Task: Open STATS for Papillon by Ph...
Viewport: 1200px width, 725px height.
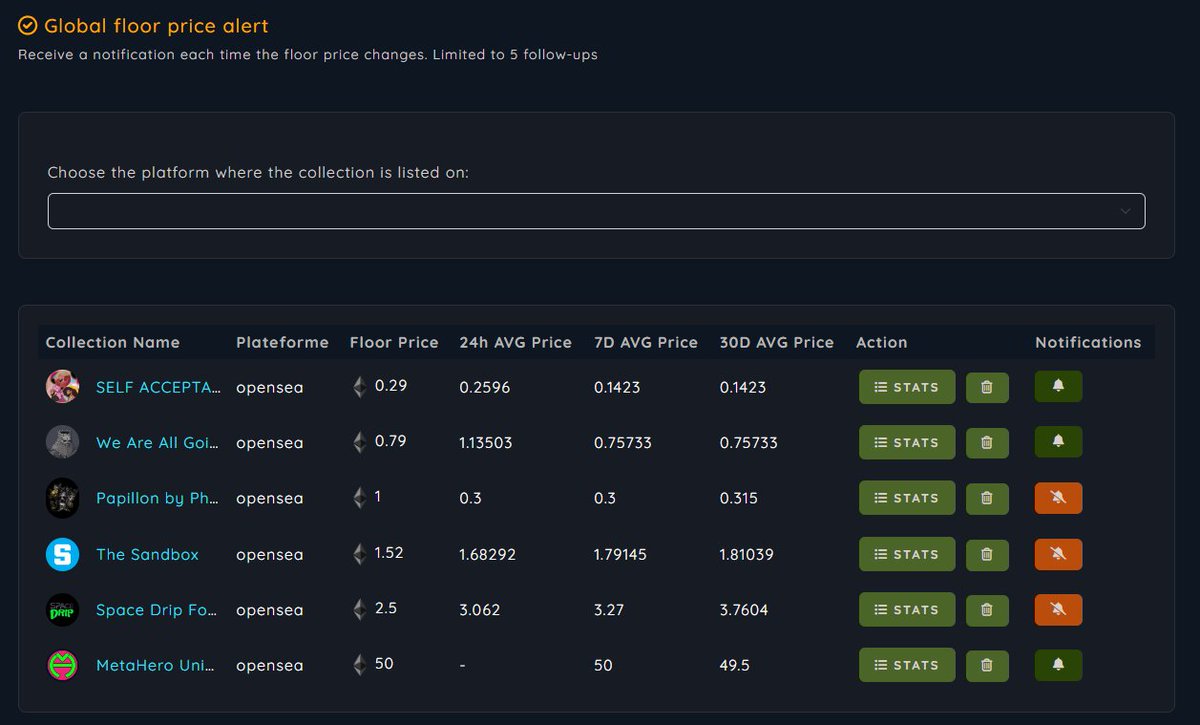Action: pos(907,498)
